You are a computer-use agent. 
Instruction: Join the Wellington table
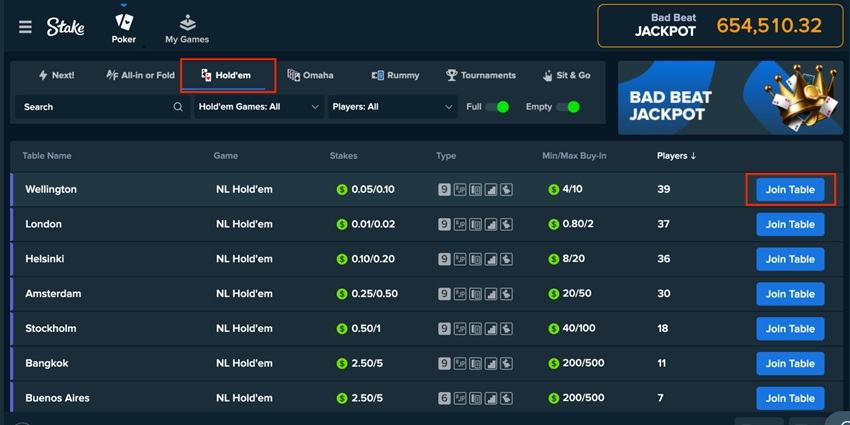click(x=790, y=190)
